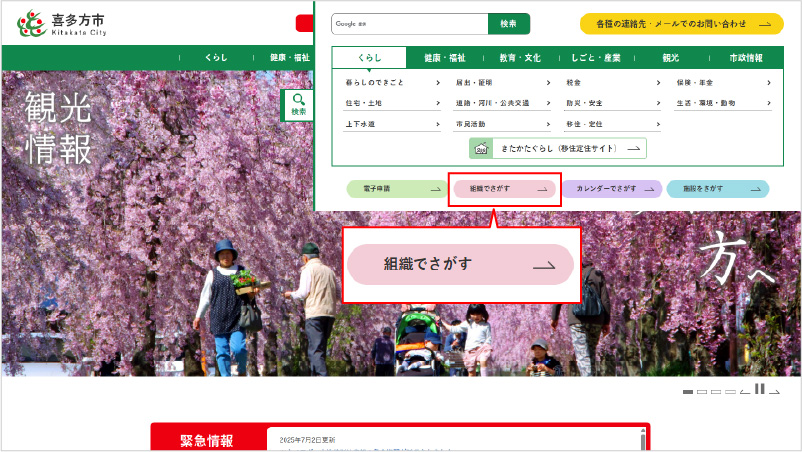The height and width of the screenshot is (452, 802).
Task: Switch to the 健康・福祉 tab in mega menu
Action: coord(444,58)
